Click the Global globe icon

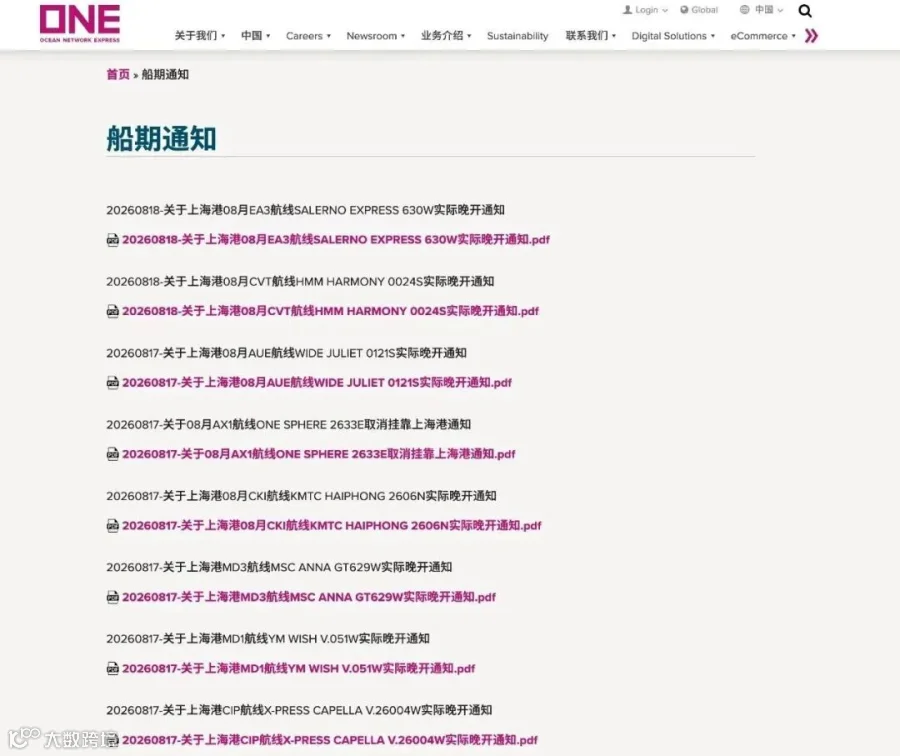pyautogui.click(x=684, y=10)
